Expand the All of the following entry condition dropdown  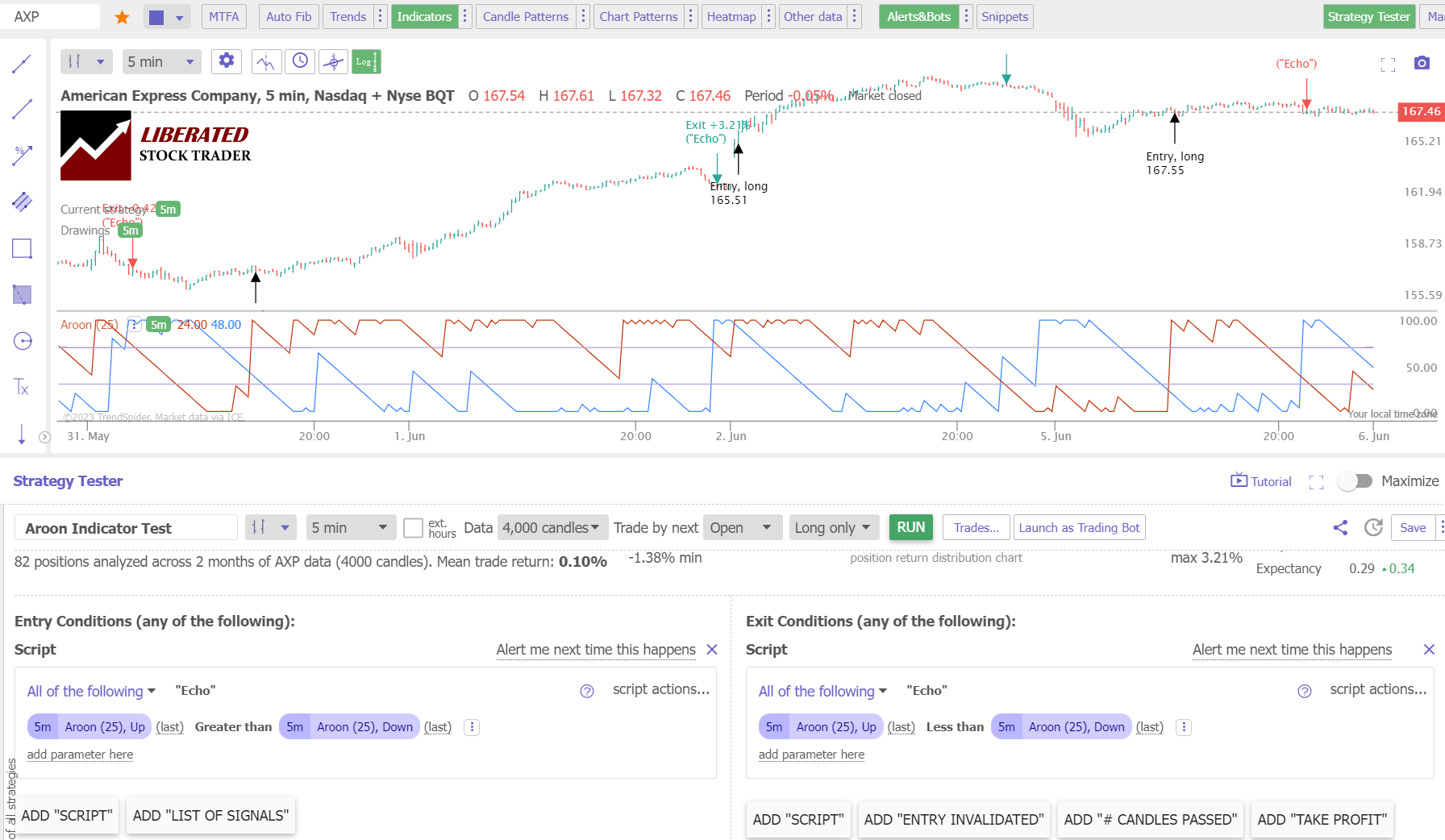click(x=90, y=691)
